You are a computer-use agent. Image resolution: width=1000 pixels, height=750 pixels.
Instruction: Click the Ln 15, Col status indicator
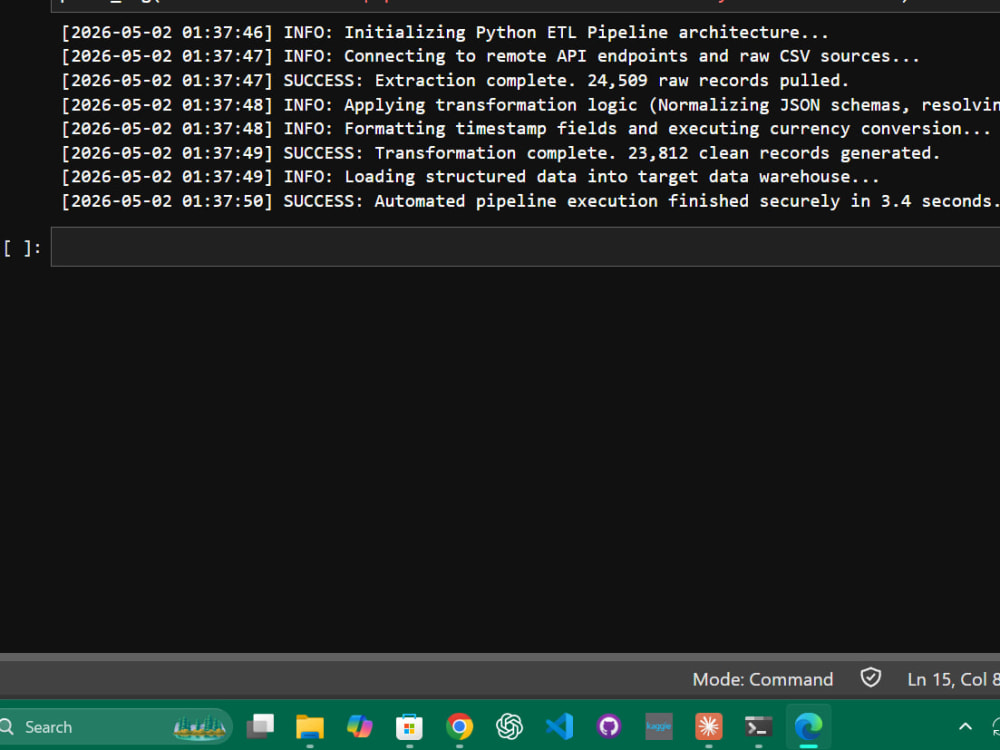pos(953,679)
